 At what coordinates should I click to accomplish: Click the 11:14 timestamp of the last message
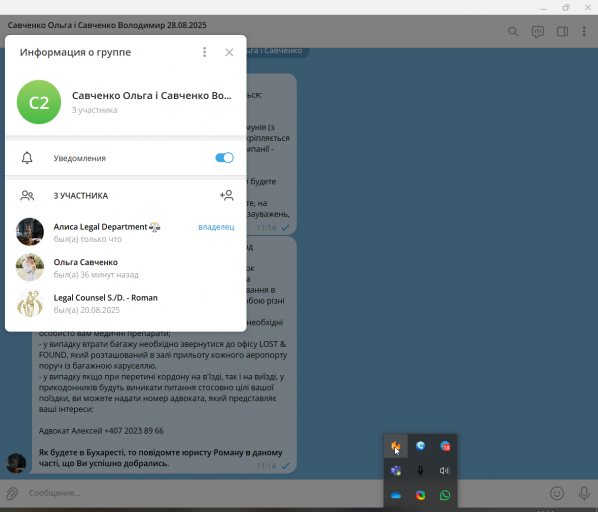(x=266, y=466)
